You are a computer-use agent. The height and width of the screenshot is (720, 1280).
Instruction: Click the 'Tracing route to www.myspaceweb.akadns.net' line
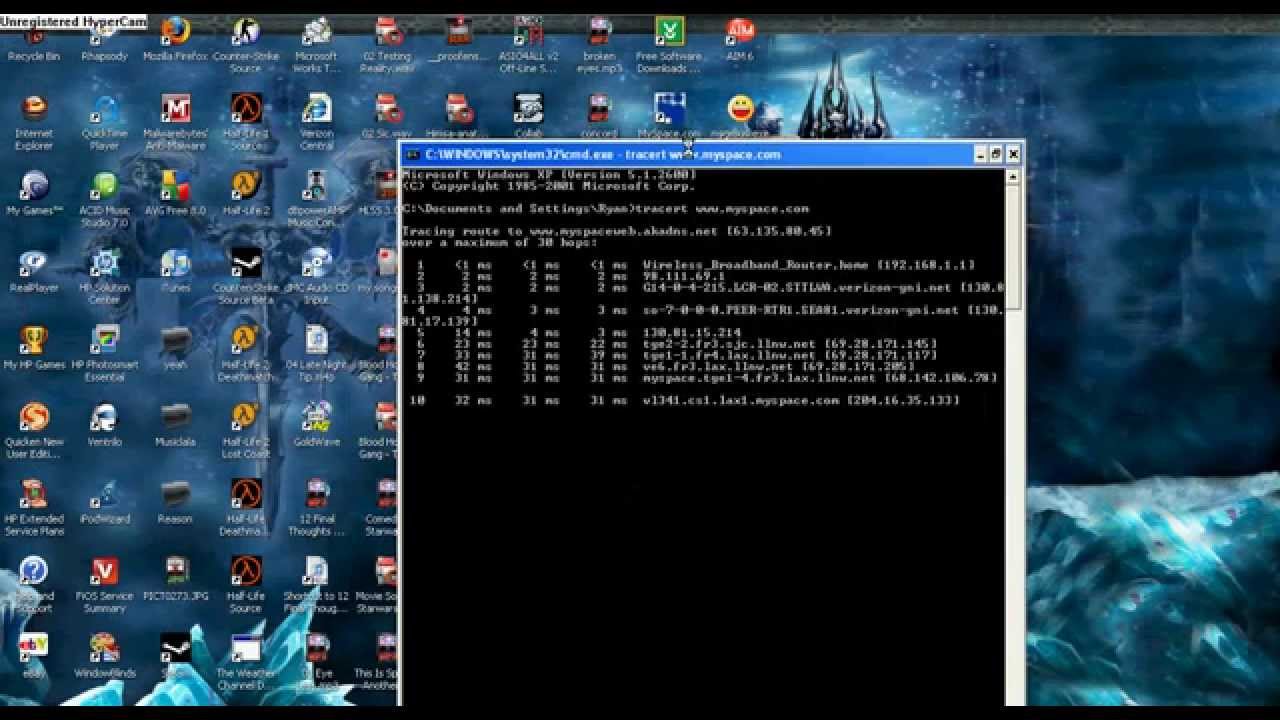click(x=617, y=231)
